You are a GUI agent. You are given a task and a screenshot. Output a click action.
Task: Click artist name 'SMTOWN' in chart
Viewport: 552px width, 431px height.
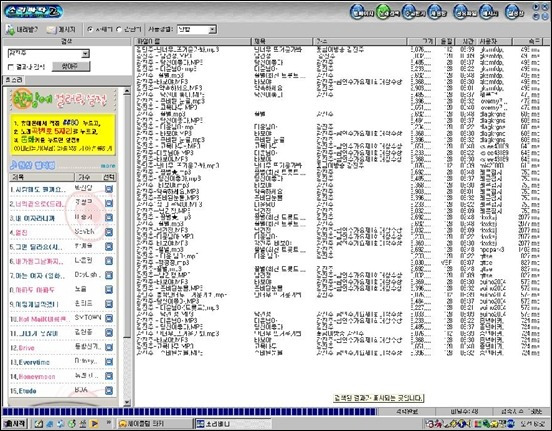(88, 318)
